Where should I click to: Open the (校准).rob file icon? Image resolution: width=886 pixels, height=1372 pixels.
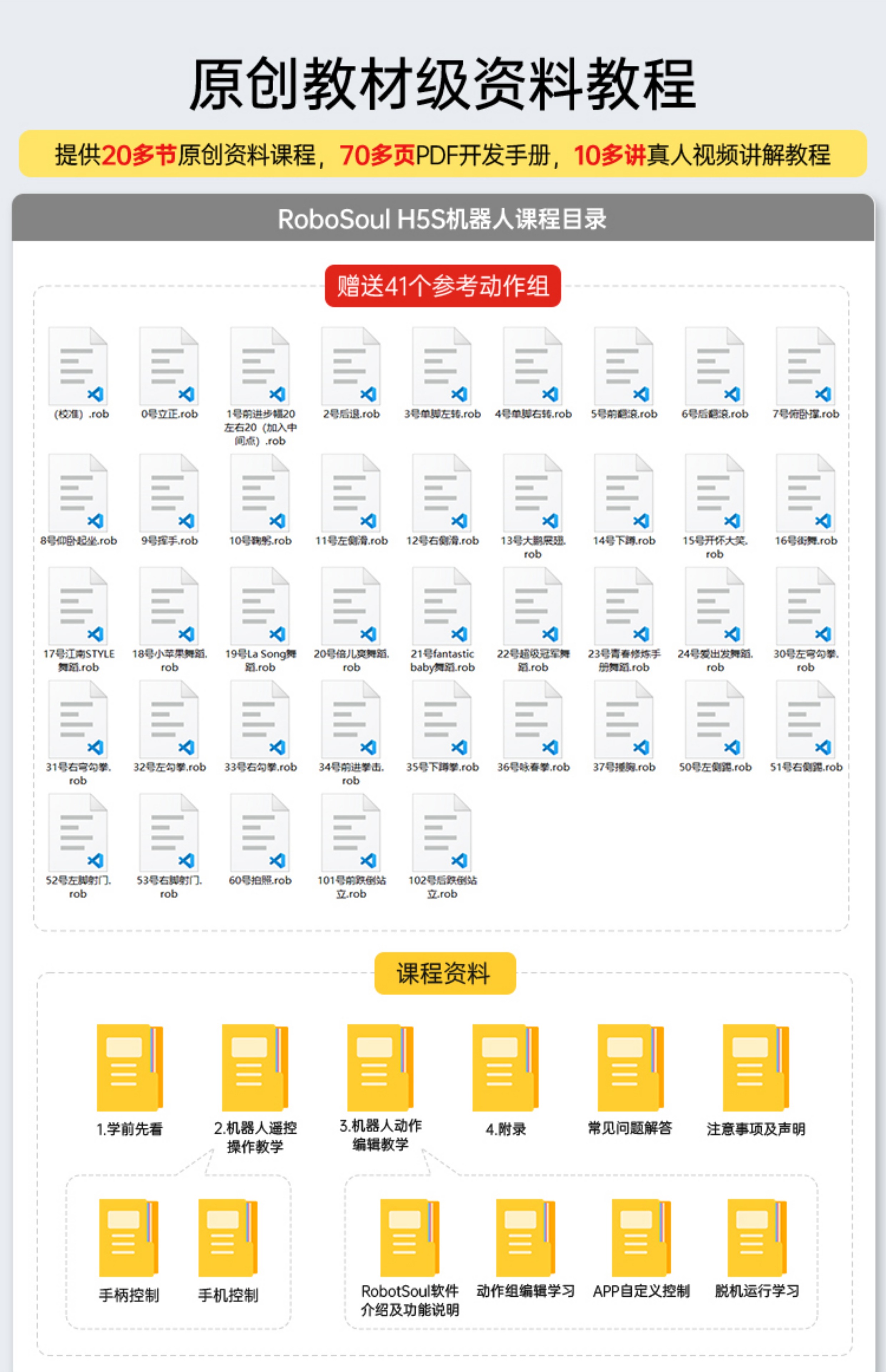click(78, 367)
